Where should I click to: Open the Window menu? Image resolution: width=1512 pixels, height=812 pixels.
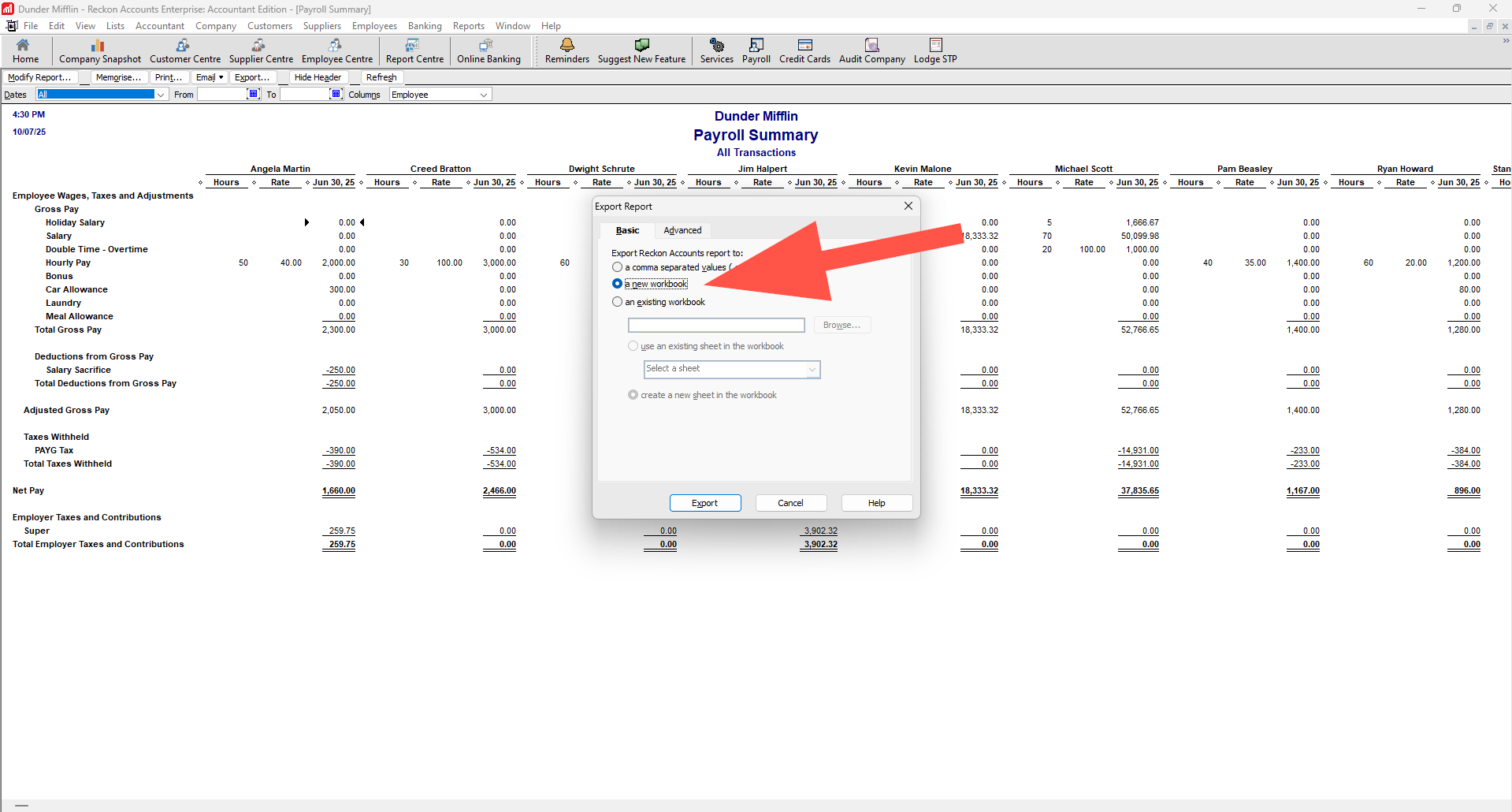512,26
